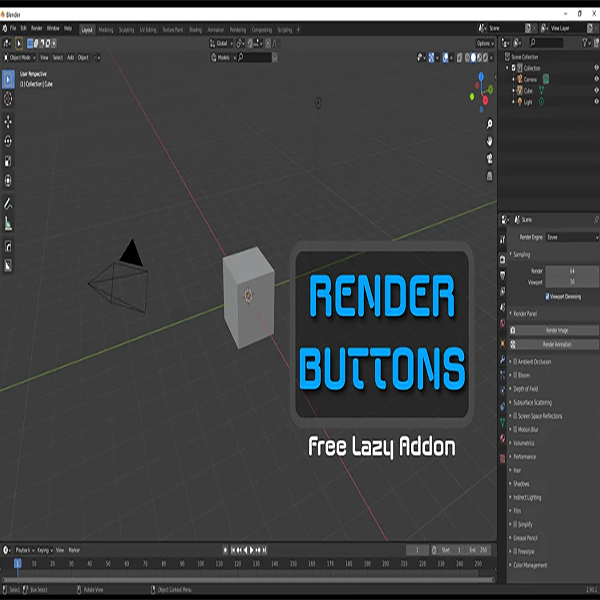Select the Cursor tool in left toolbar
The height and width of the screenshot is (600, 600).
point(8,99)
